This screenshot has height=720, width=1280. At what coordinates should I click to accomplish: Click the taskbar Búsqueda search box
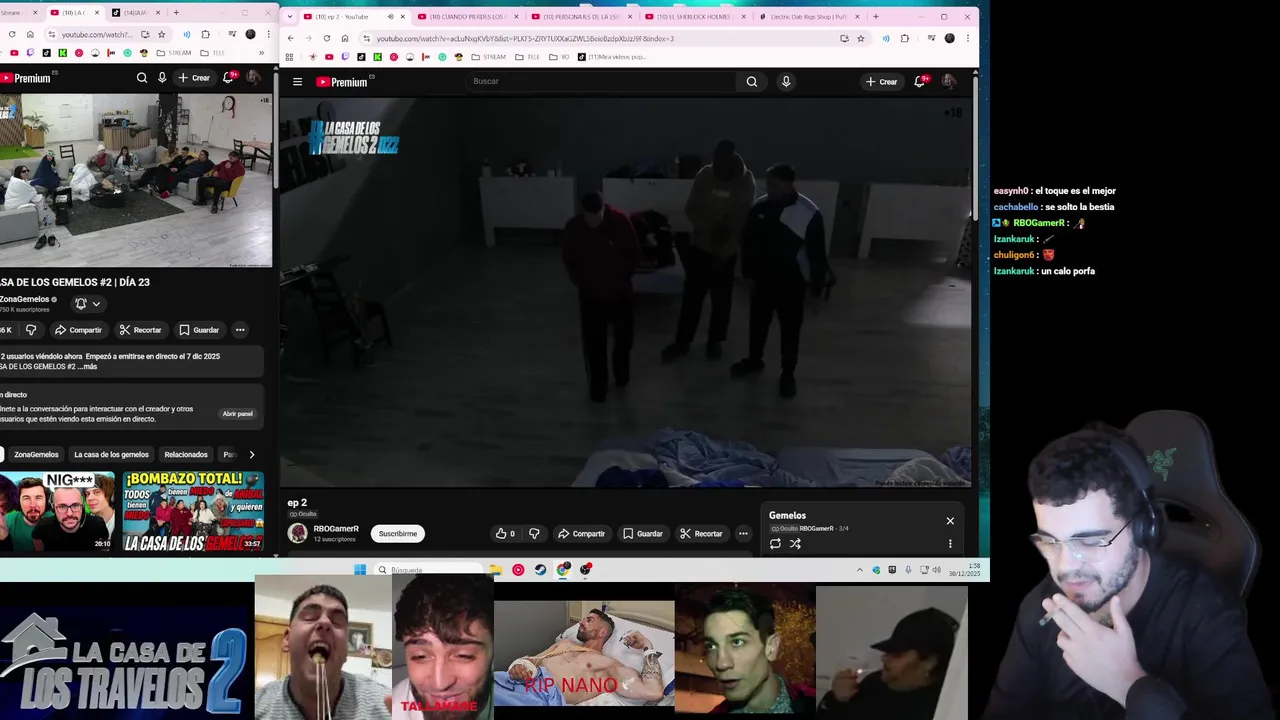[430, 570]
